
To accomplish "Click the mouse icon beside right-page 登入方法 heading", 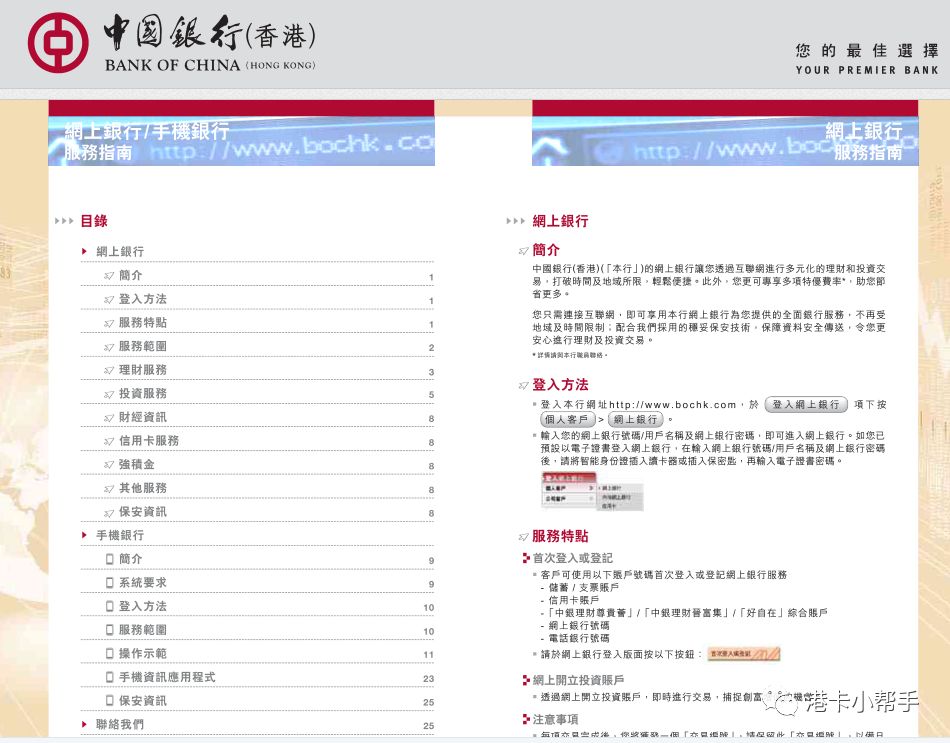I will click(x=523, y=385).
